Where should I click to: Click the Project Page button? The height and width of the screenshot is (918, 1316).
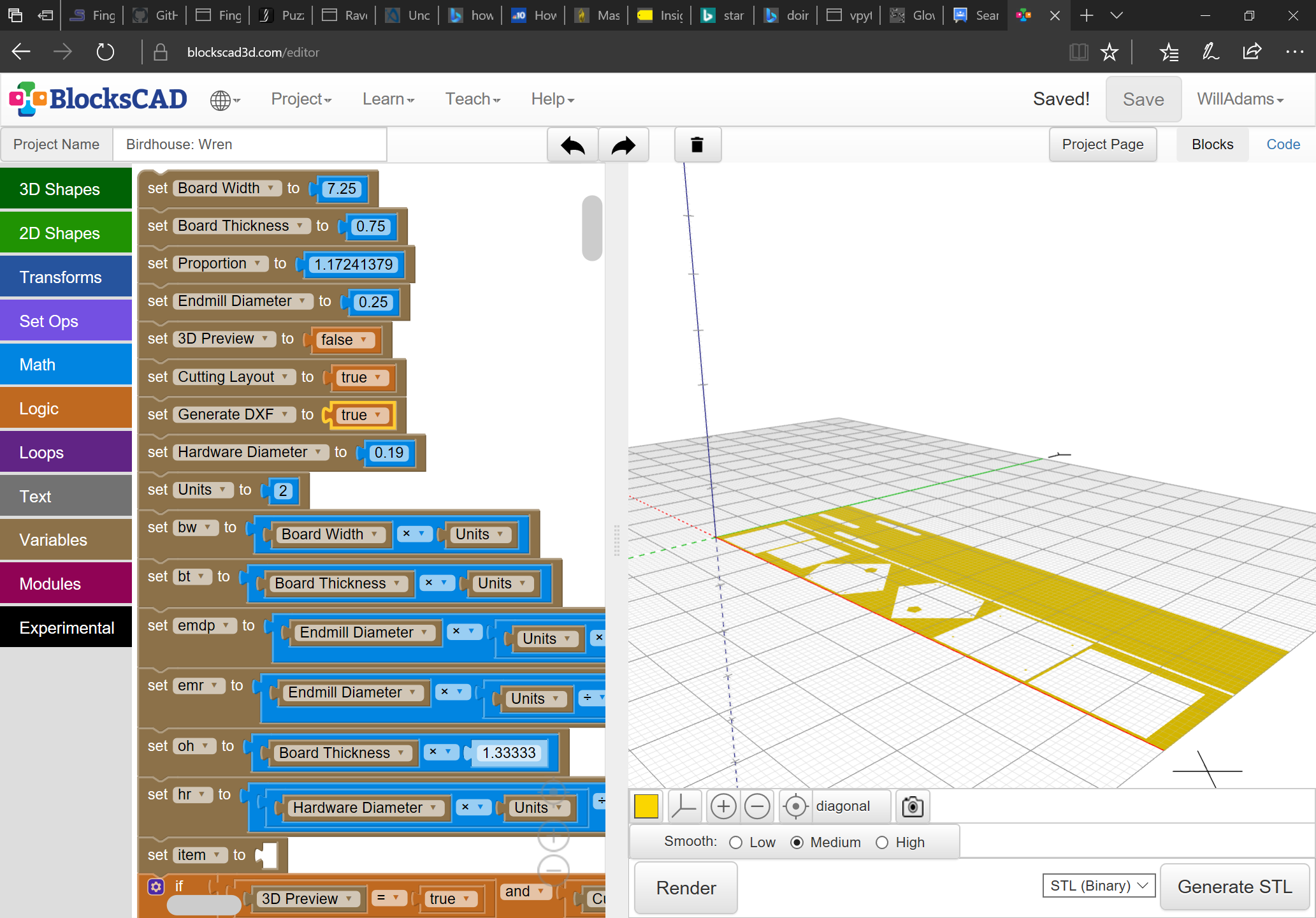[x=1103, y=145]
